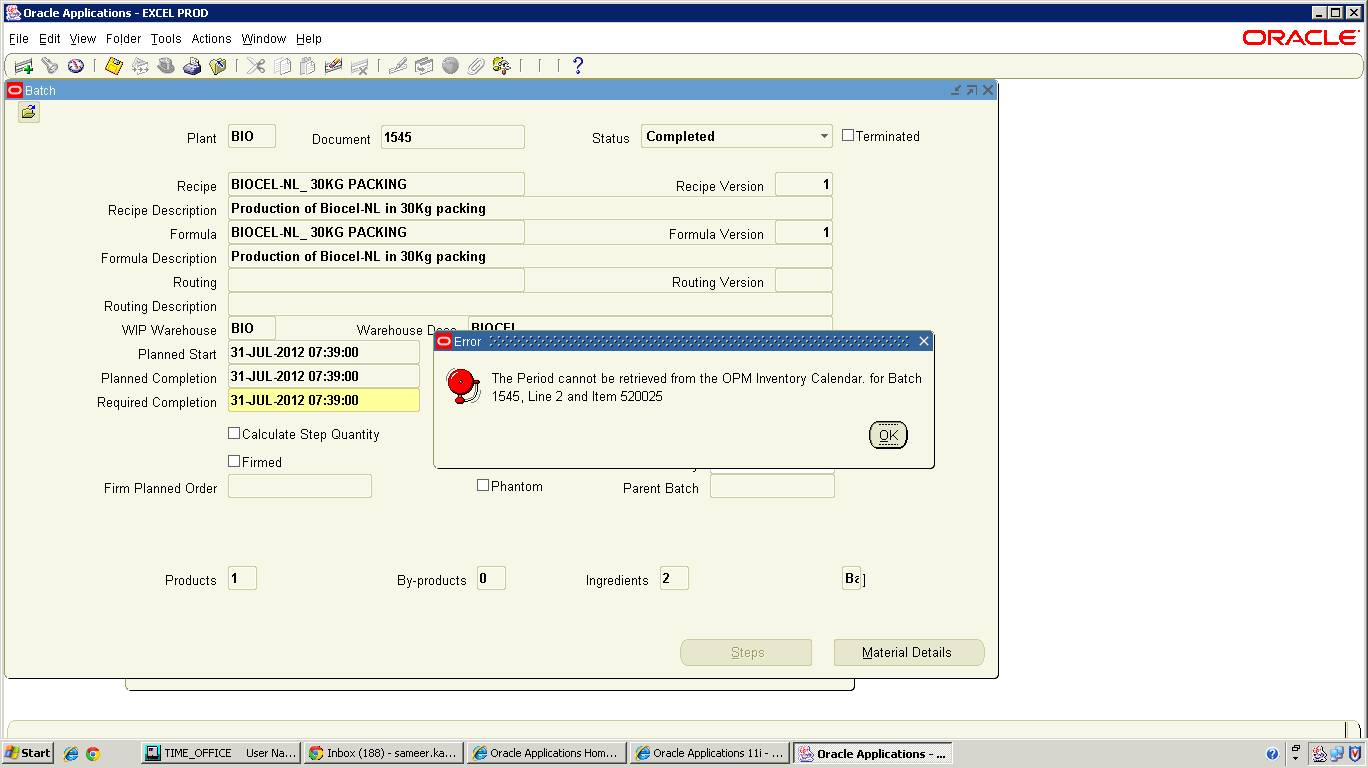Click the Save diskette toolbar icon

click(113, 66)
